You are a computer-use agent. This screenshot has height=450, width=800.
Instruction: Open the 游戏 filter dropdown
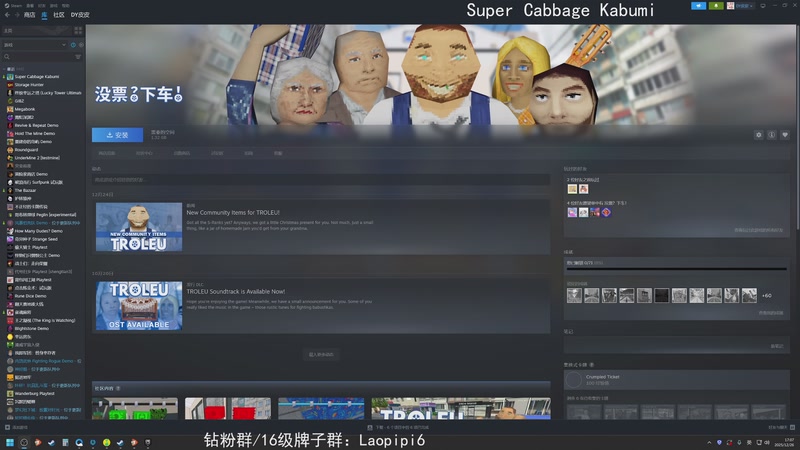click(35, 45)
